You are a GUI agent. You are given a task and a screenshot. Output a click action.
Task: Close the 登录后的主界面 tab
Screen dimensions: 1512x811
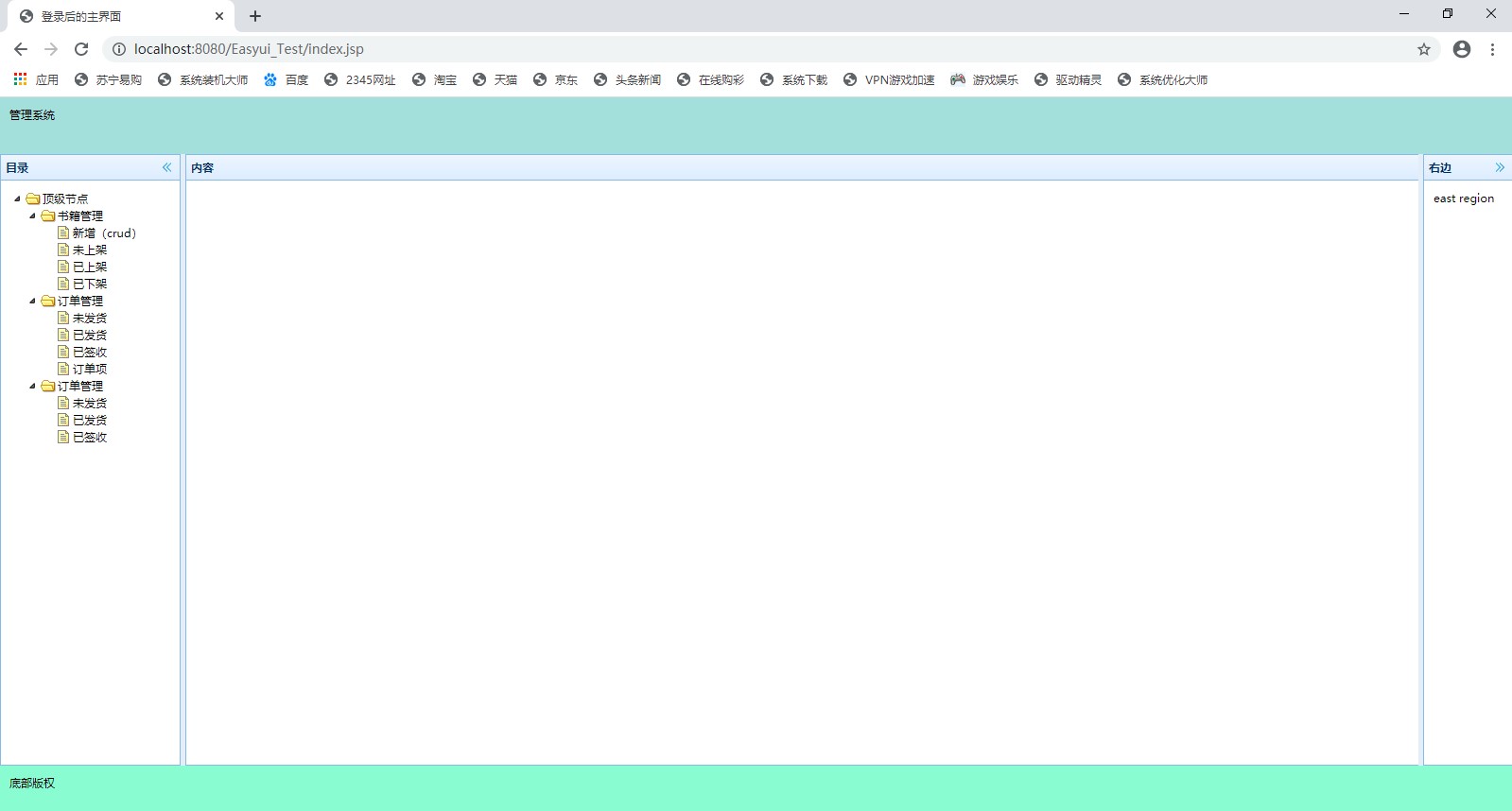(x=219, y=16)
